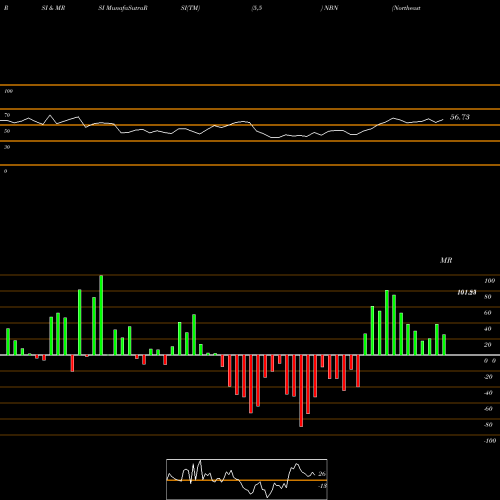This screenshot has width=500, height=500.
Task: Open the mini overview chart thumbnail
Action: [x=247, y=479]
